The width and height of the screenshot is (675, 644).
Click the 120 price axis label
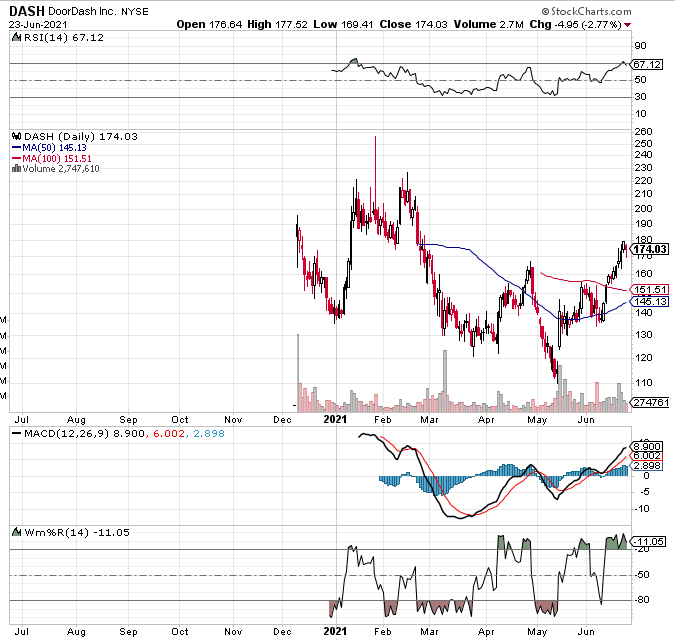pyautogui.click(x=644, y=358)
